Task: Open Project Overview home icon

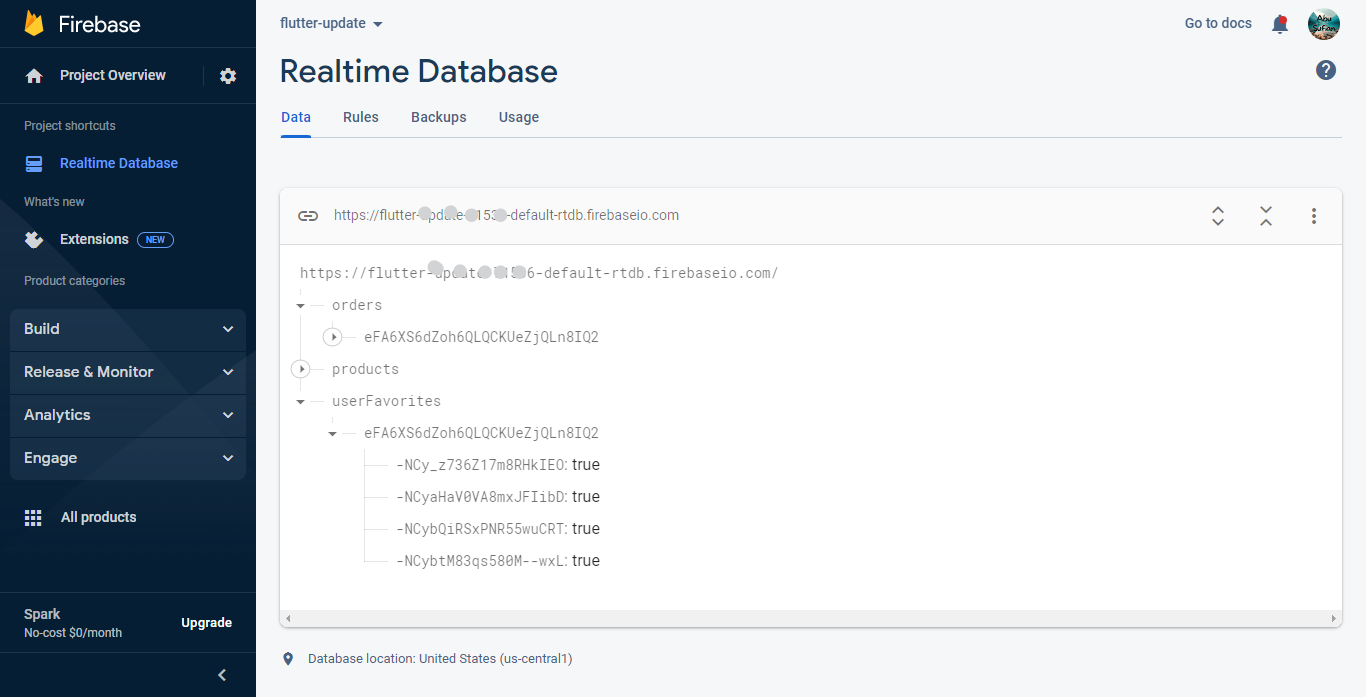Action: click(34, 76)
